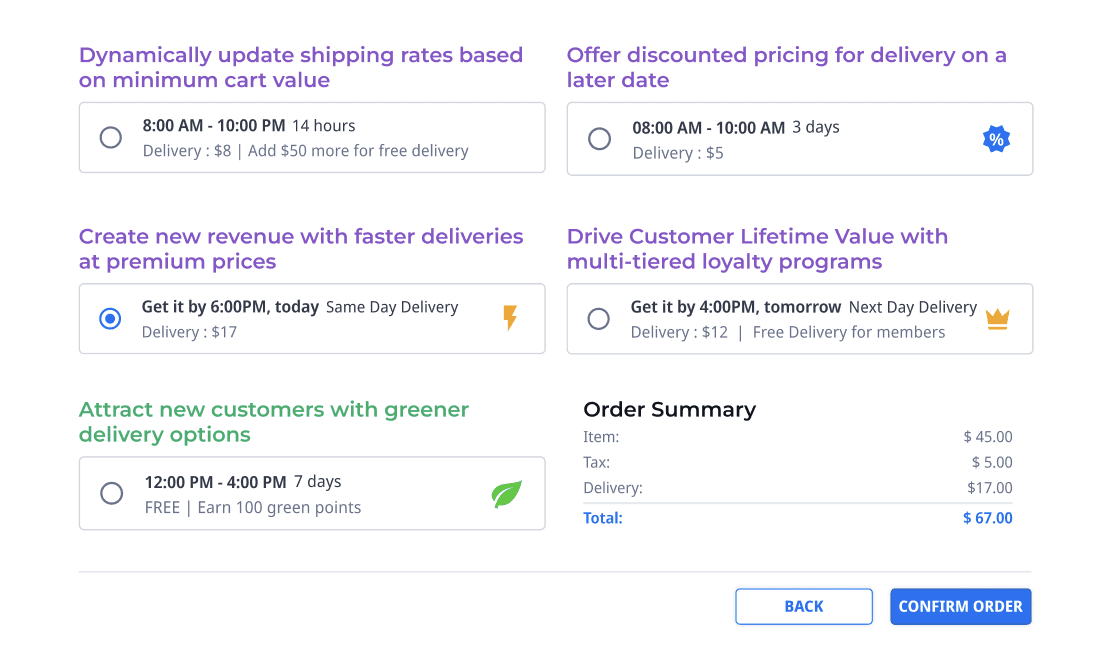1100x652 pixels.
Task: Click the Order Summary heading
Action: tap(669, 409)
